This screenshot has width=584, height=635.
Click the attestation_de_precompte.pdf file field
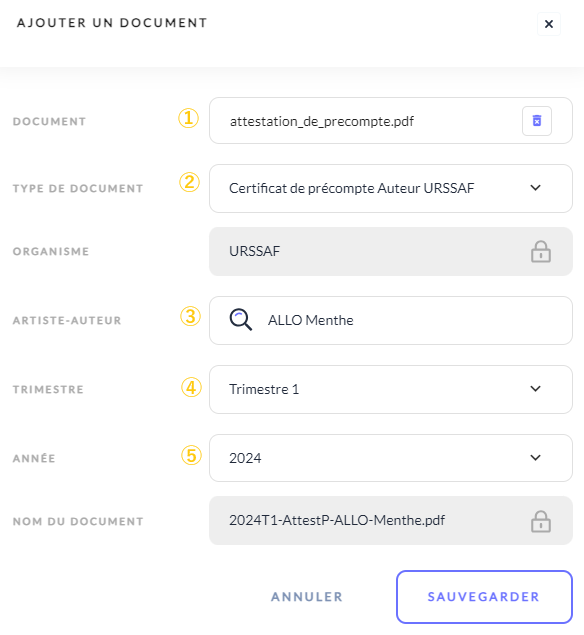(391, 121)
